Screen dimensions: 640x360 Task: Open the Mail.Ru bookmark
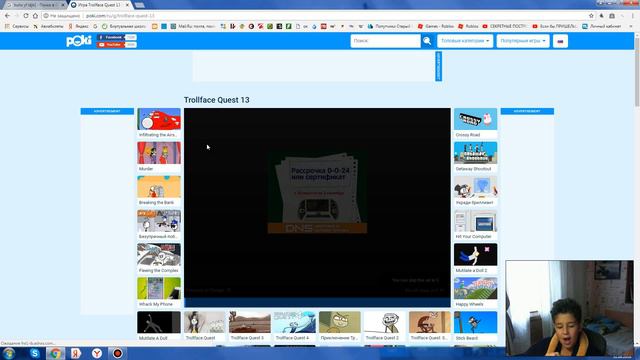pyautogui.click(x=193, y=26)
